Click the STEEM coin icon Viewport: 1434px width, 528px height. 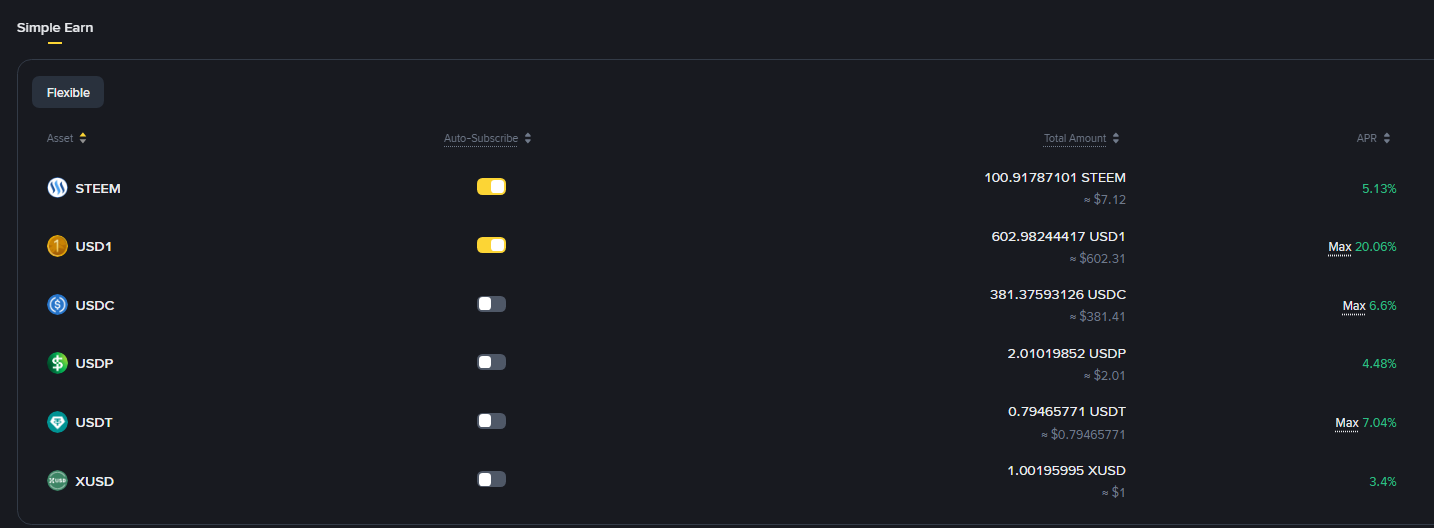click(x=57, y=188)
